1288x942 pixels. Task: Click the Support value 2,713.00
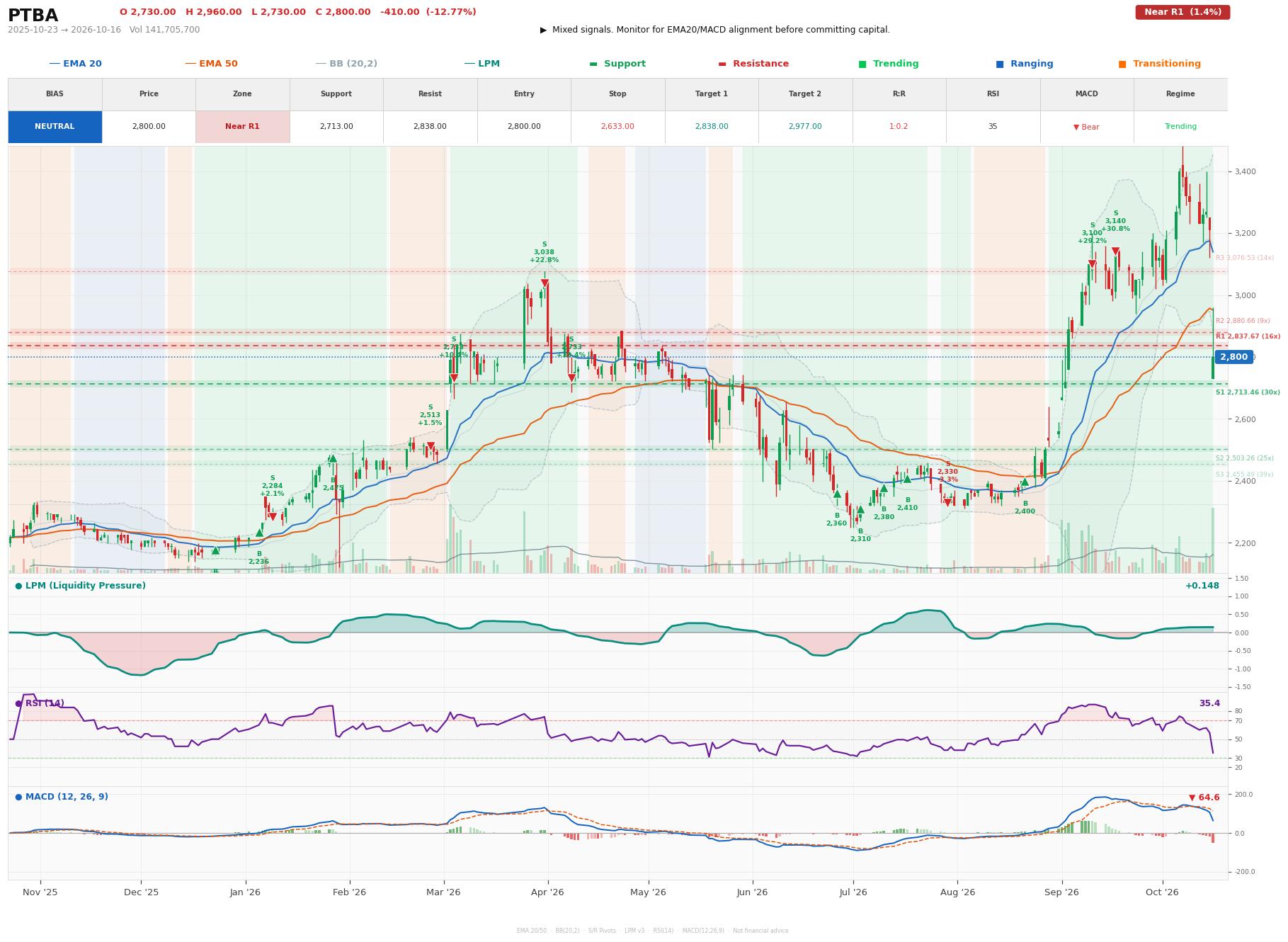point(336,127)
